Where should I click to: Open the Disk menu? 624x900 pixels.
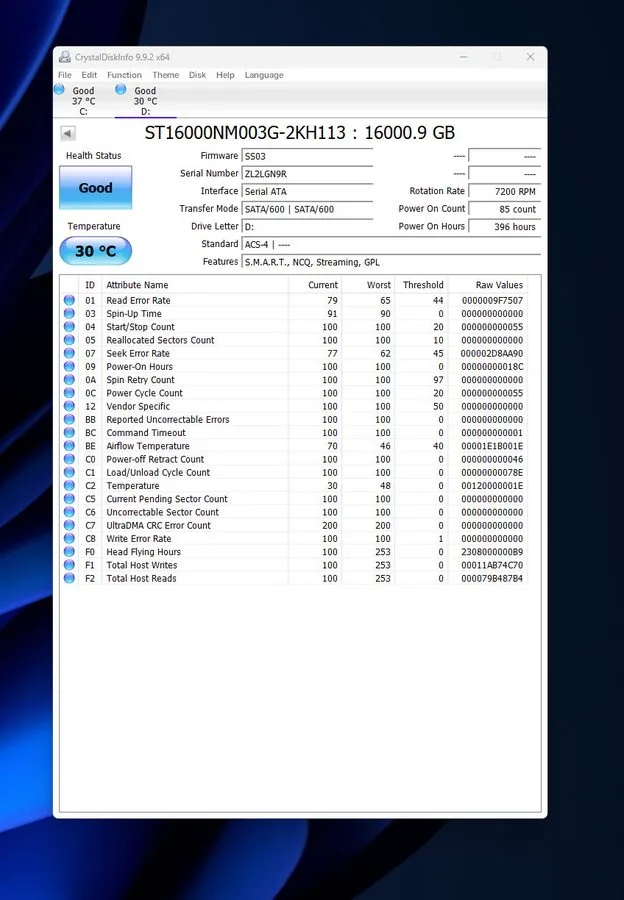(197, 75)
